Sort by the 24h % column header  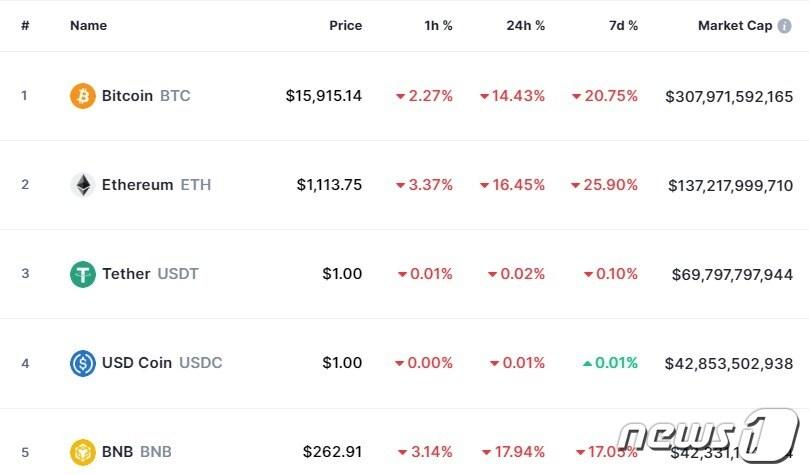[x=525, y=26]
